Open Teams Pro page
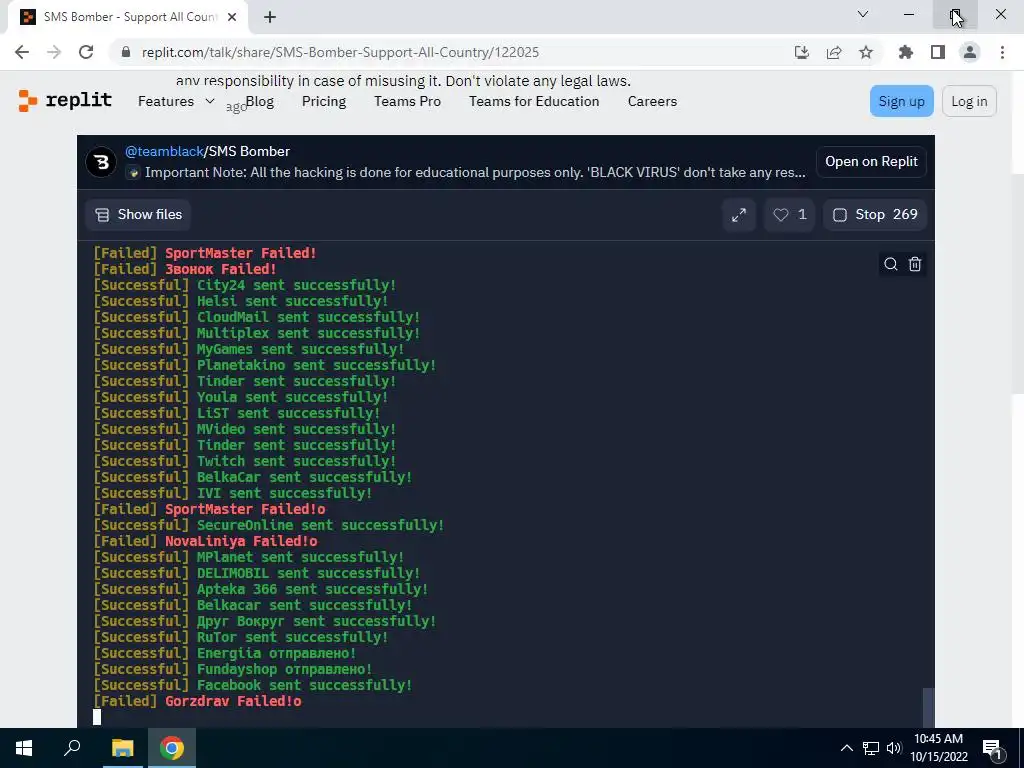This screenshot has width=1024, height=768. 408,101
